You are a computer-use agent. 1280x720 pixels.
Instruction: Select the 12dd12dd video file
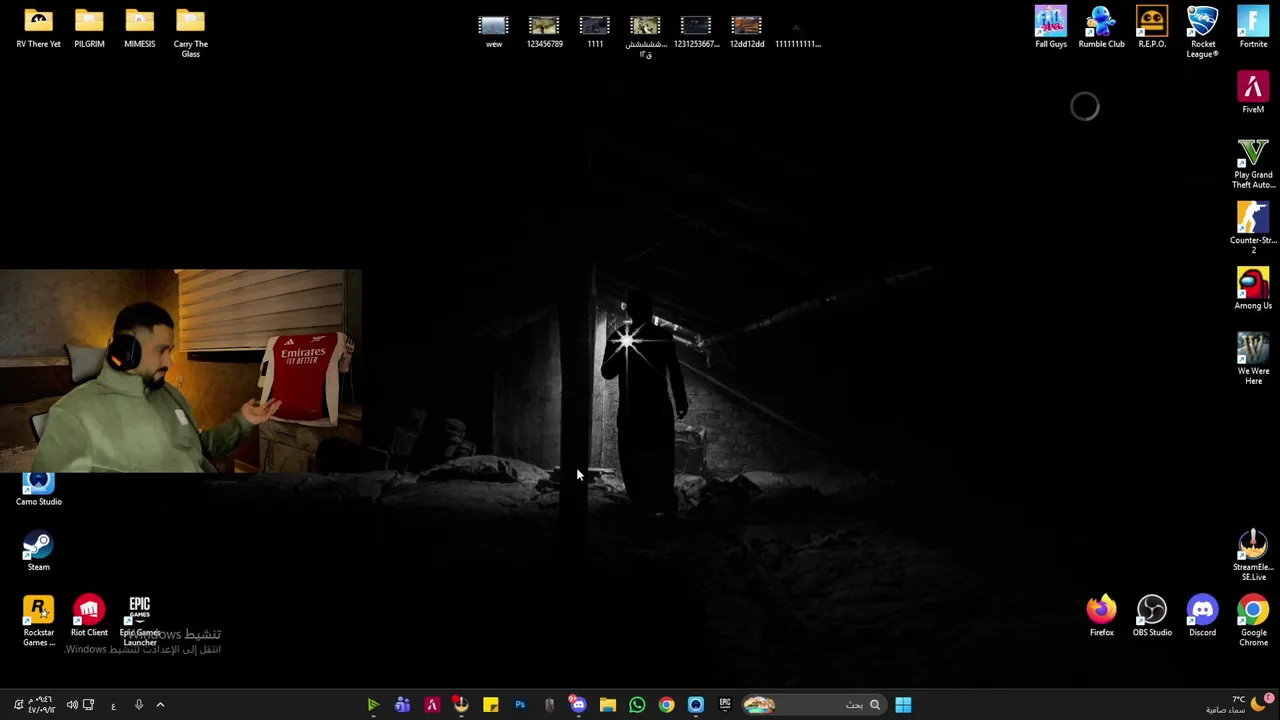747,31
